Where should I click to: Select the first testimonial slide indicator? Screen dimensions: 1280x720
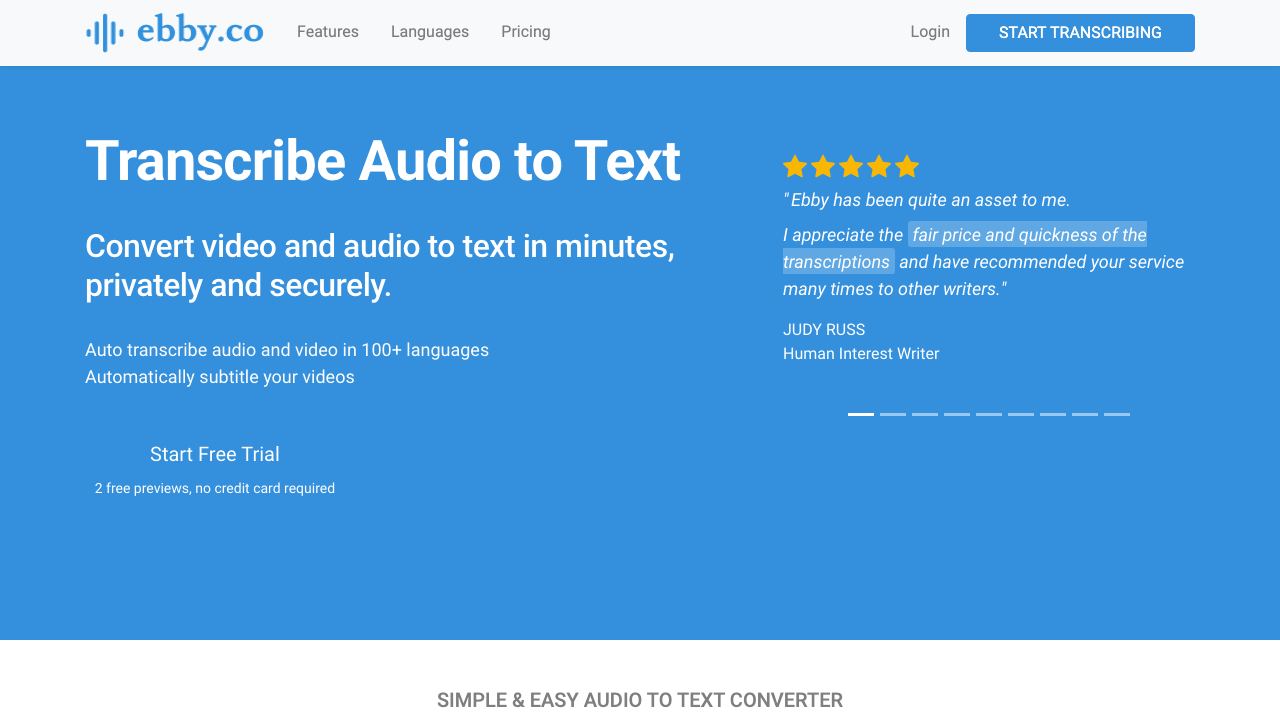point(861,414)
